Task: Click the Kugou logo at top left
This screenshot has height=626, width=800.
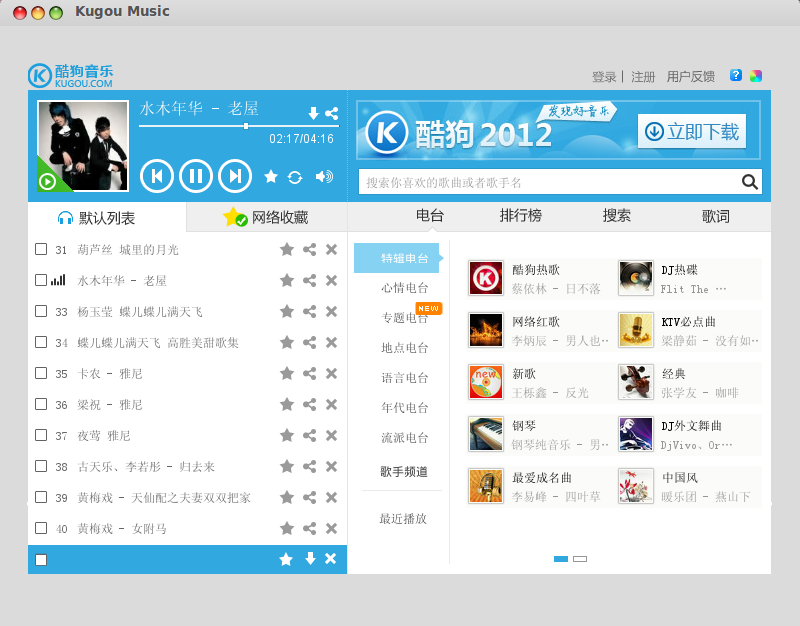Action: pyautogui.click(x=70, y=76)
